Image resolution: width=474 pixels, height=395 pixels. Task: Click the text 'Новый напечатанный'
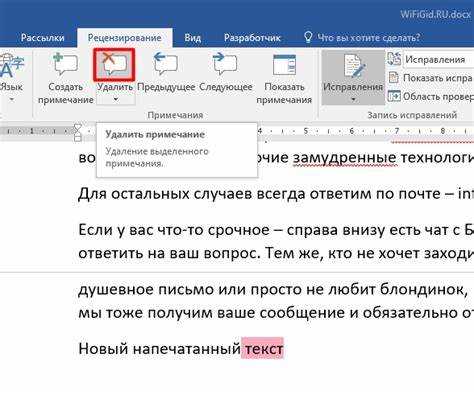159,349
